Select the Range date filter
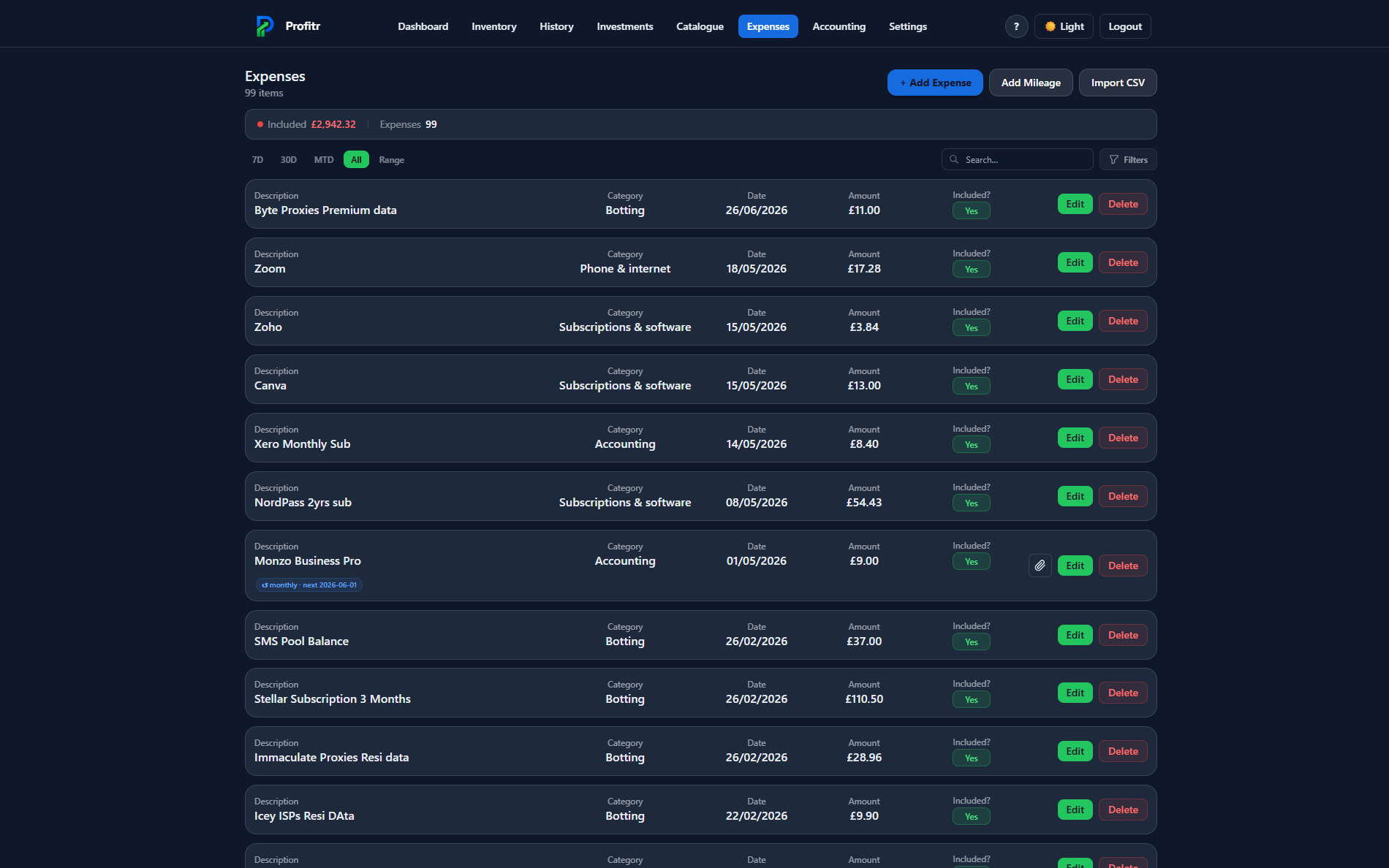 pyautogui.click(x=391, y=159)
